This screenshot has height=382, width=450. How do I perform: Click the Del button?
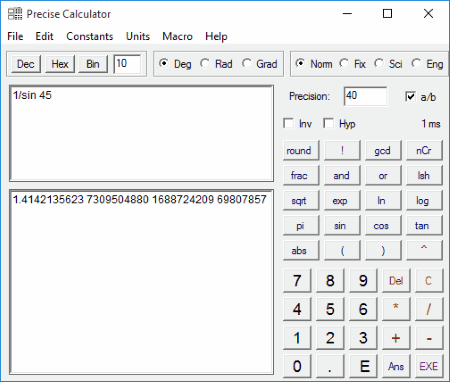[396, 281]
